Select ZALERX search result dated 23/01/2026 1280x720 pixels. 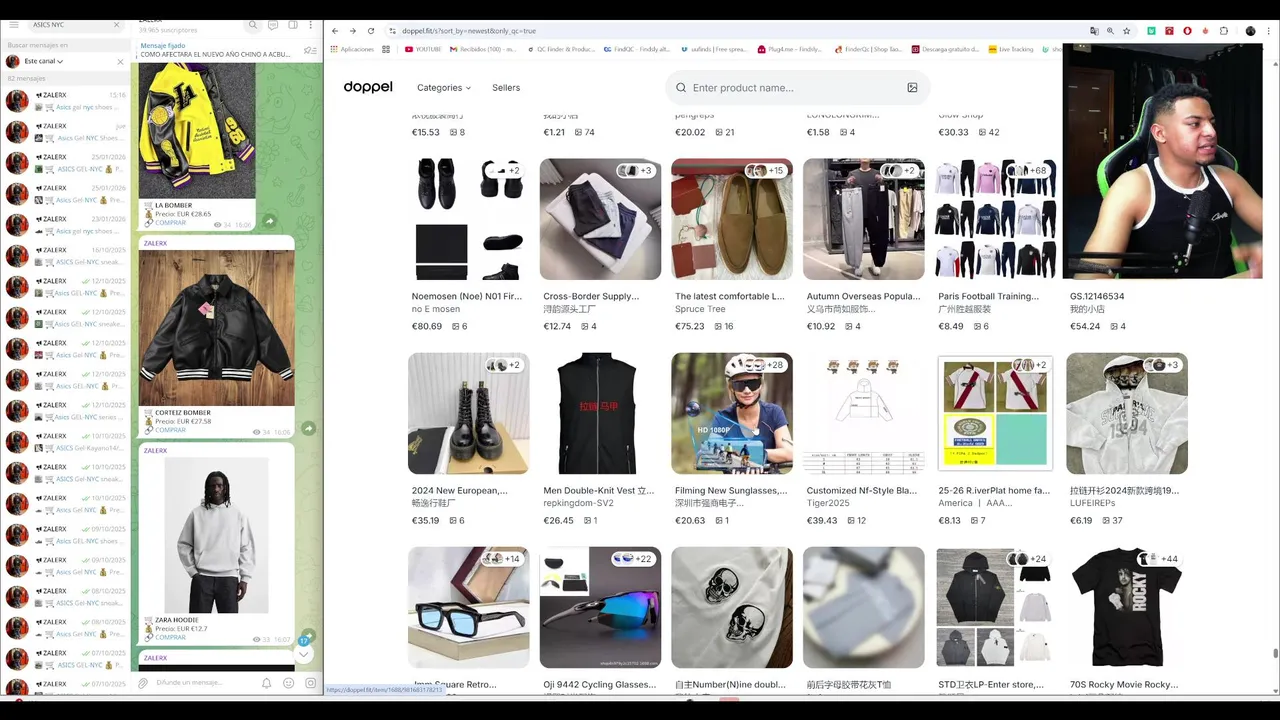click(66, 224)
